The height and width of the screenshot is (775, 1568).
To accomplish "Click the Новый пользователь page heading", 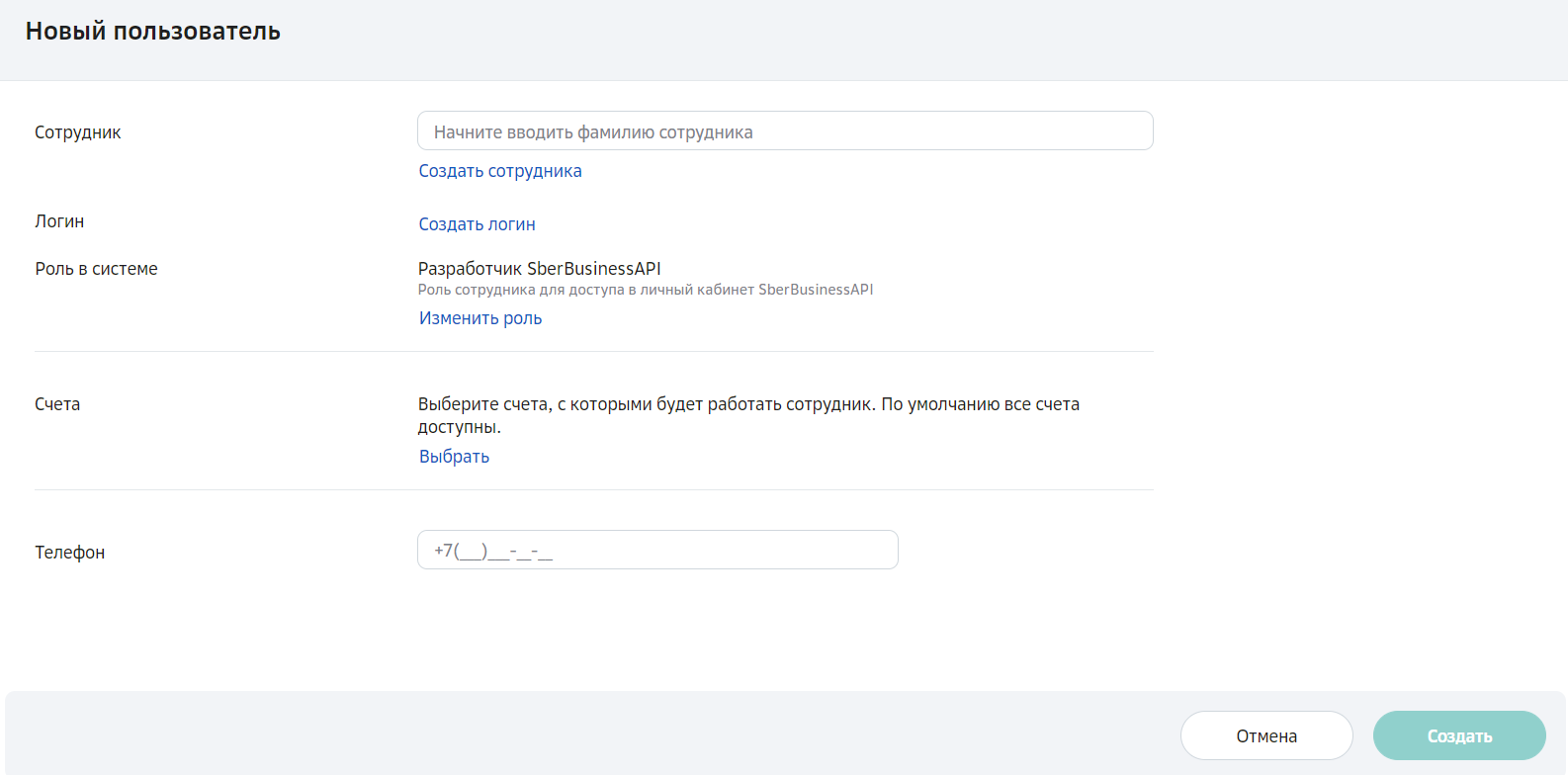I will 153,32.
